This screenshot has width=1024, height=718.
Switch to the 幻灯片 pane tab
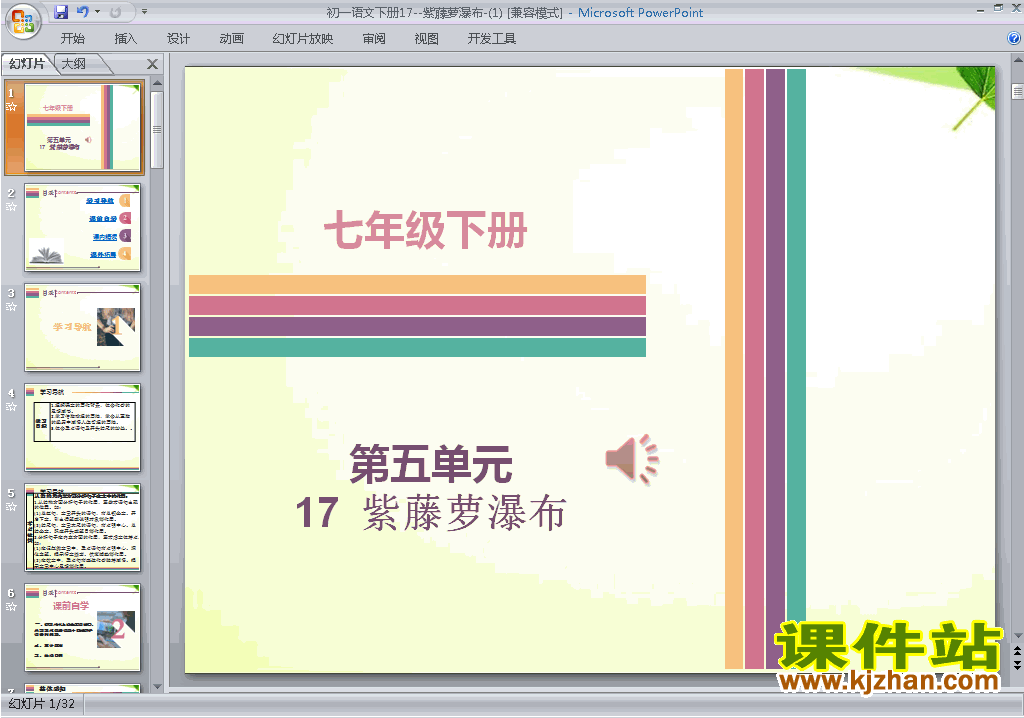coord(27,63)
